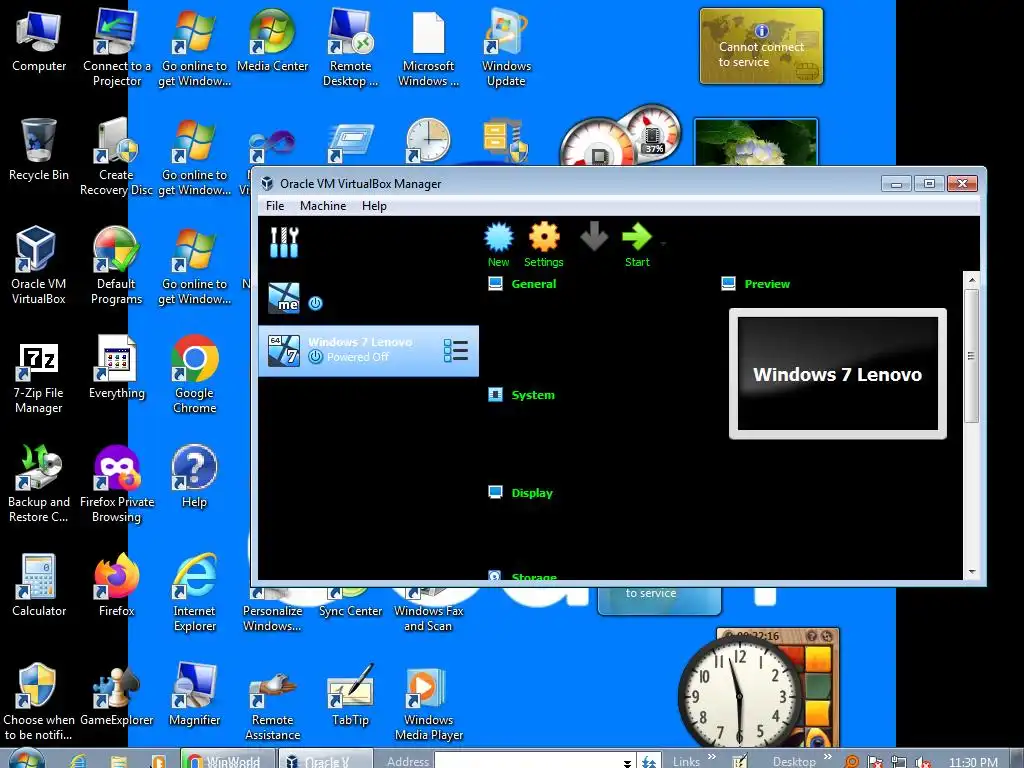Select Backup and Restore Center shortcut
Screen dimensions: 1024x768
click(x=39, y=483)
